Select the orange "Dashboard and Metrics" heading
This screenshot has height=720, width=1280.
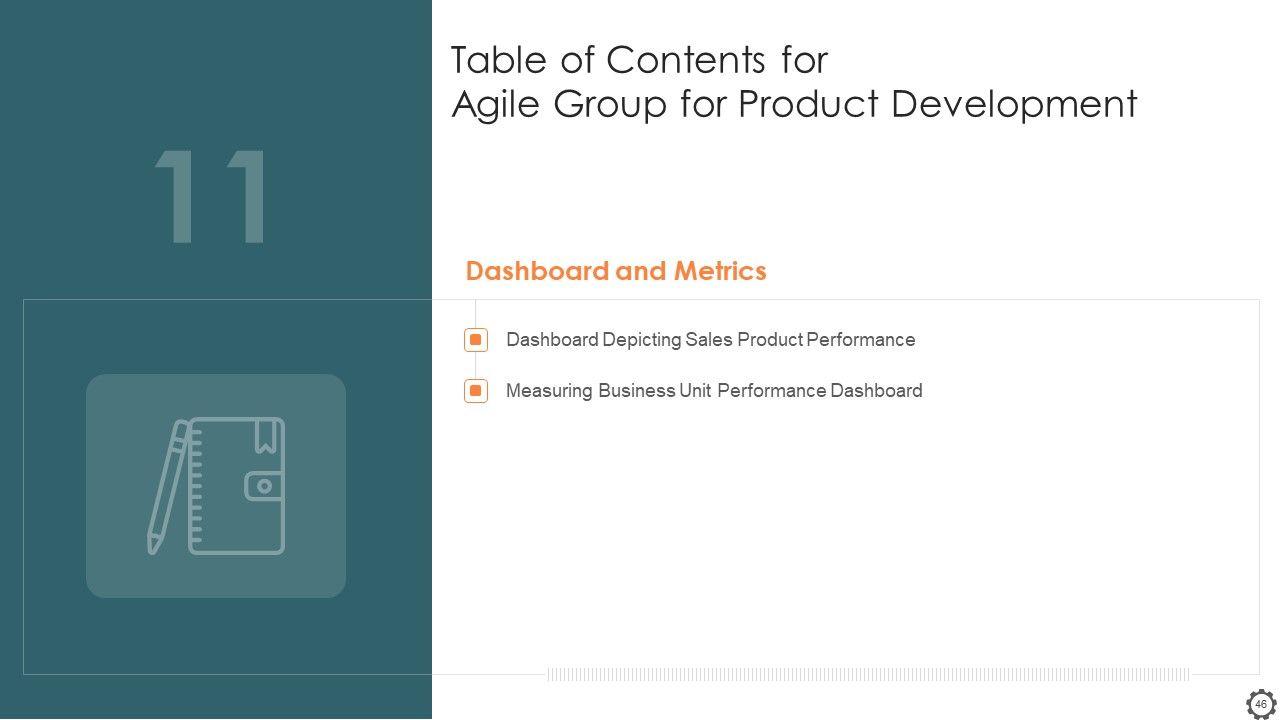pyautogui.click(x=616, y=271)
